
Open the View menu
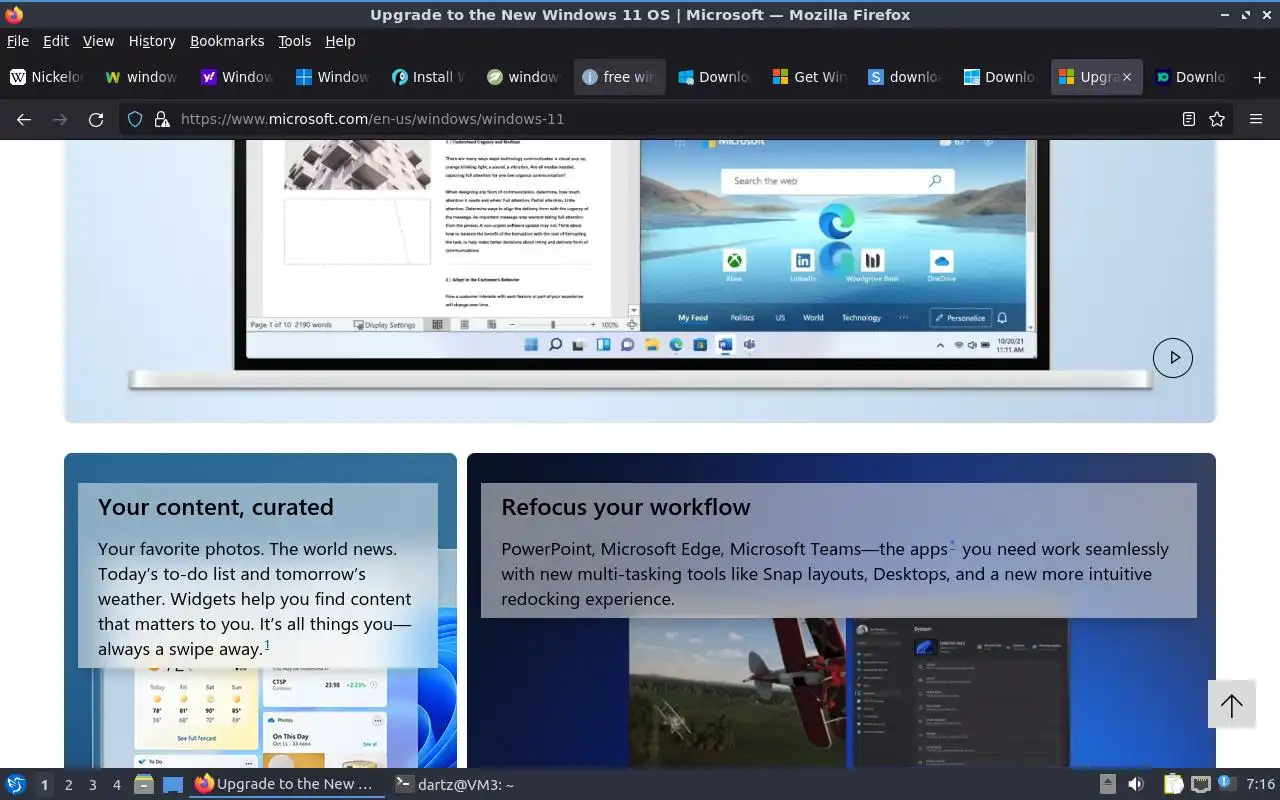[x=98, y=41]
